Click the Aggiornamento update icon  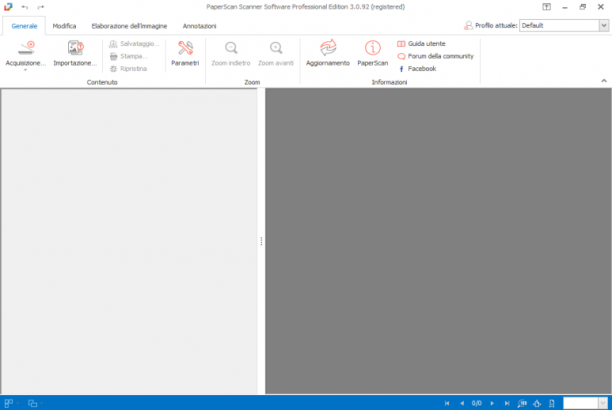click(328, 53)
